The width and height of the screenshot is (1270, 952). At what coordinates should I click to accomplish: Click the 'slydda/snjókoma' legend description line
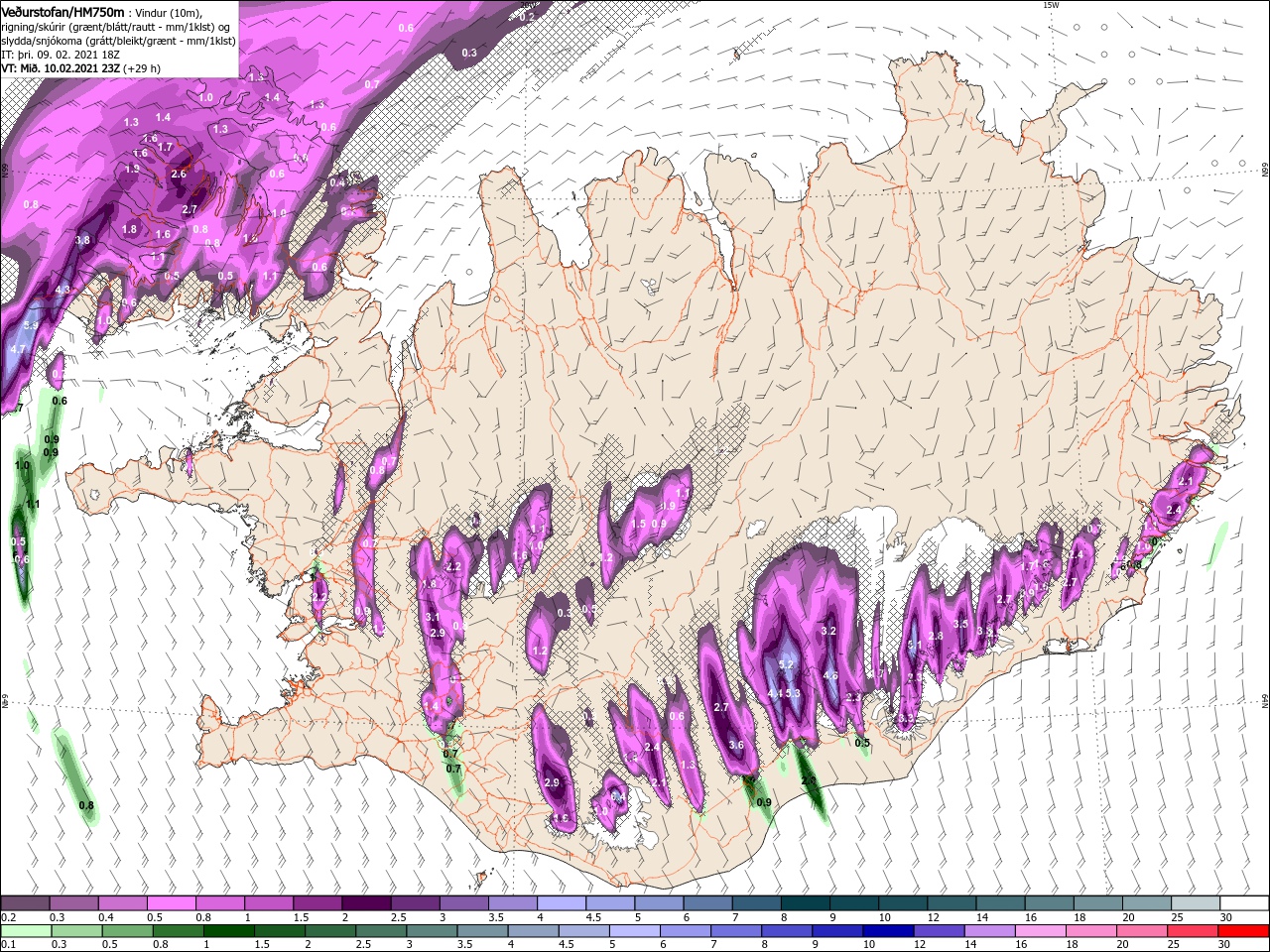118,41
